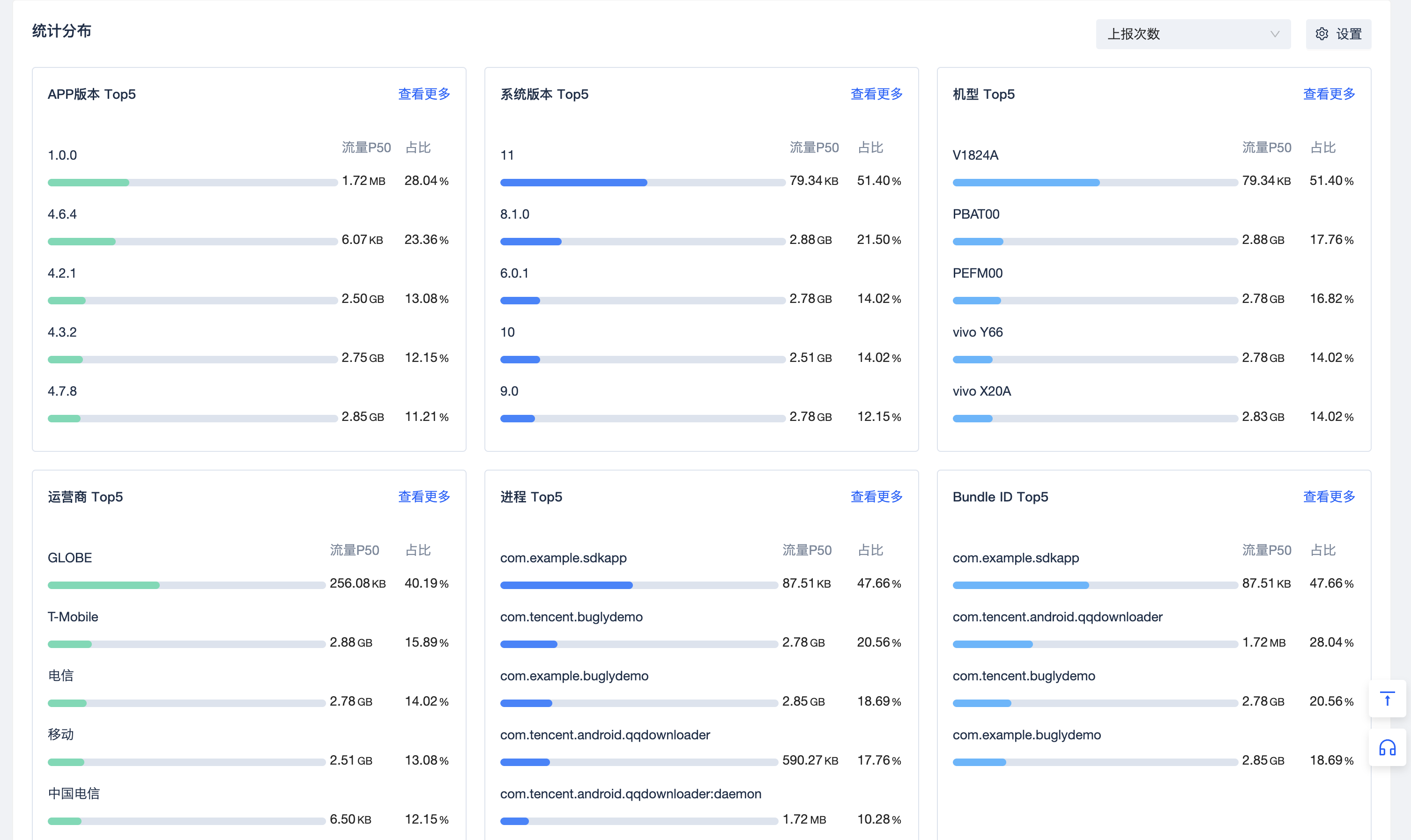View more 机型 Top5 entries

[1329, 94]
